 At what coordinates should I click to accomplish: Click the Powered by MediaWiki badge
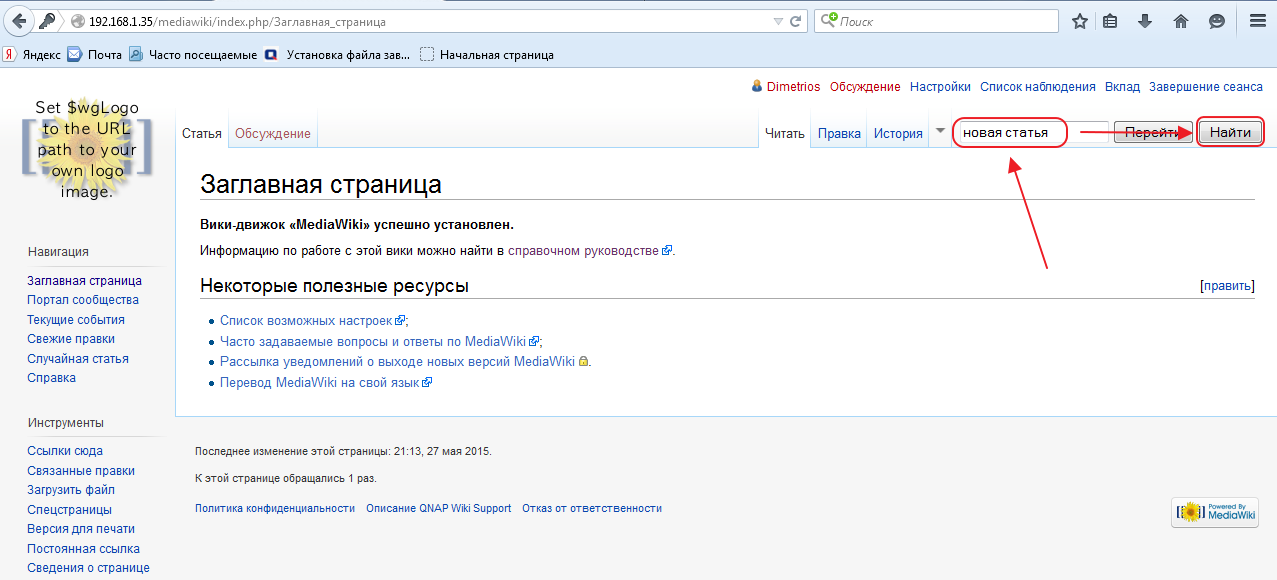[x=1215, y=512]
